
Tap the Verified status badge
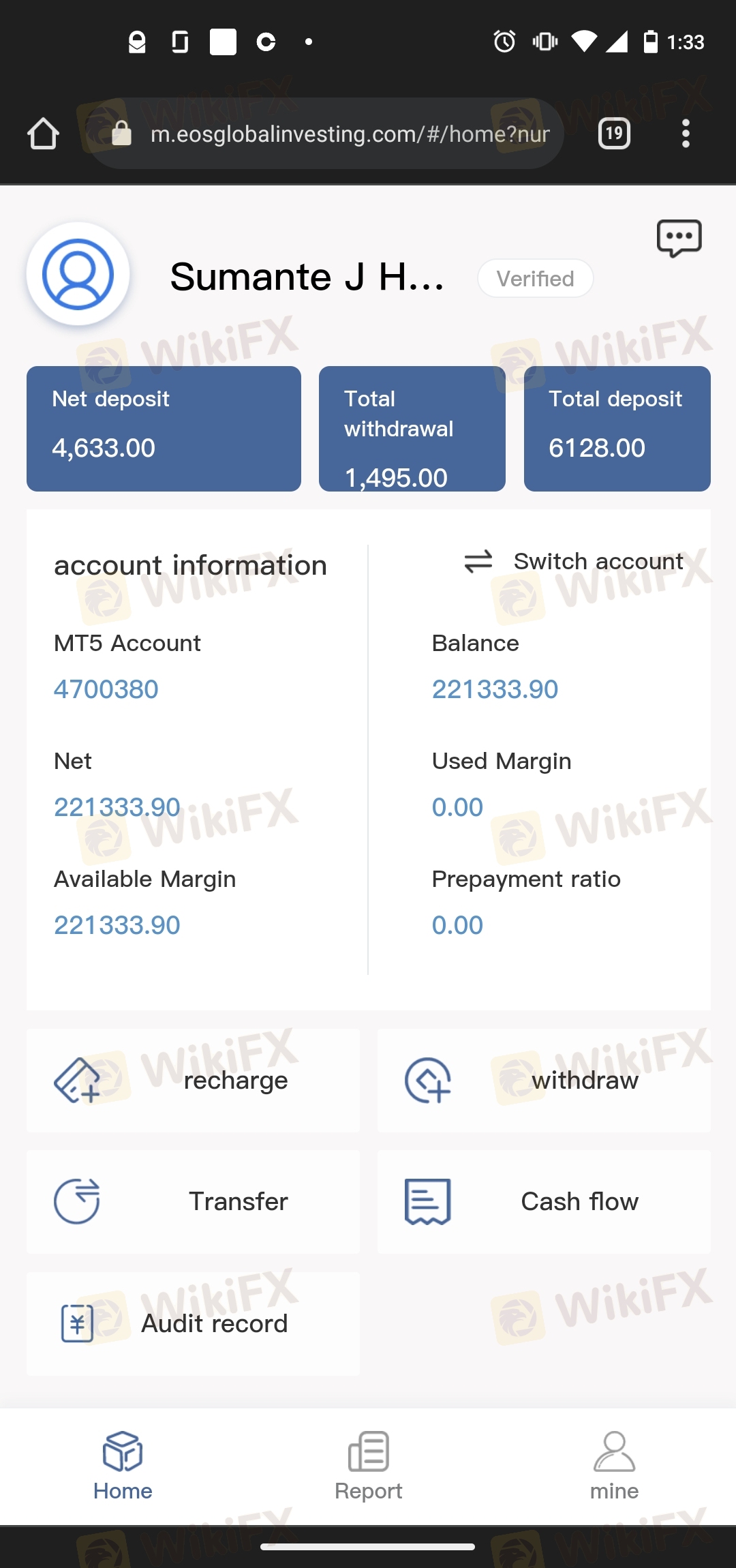(x=535, y=278)
